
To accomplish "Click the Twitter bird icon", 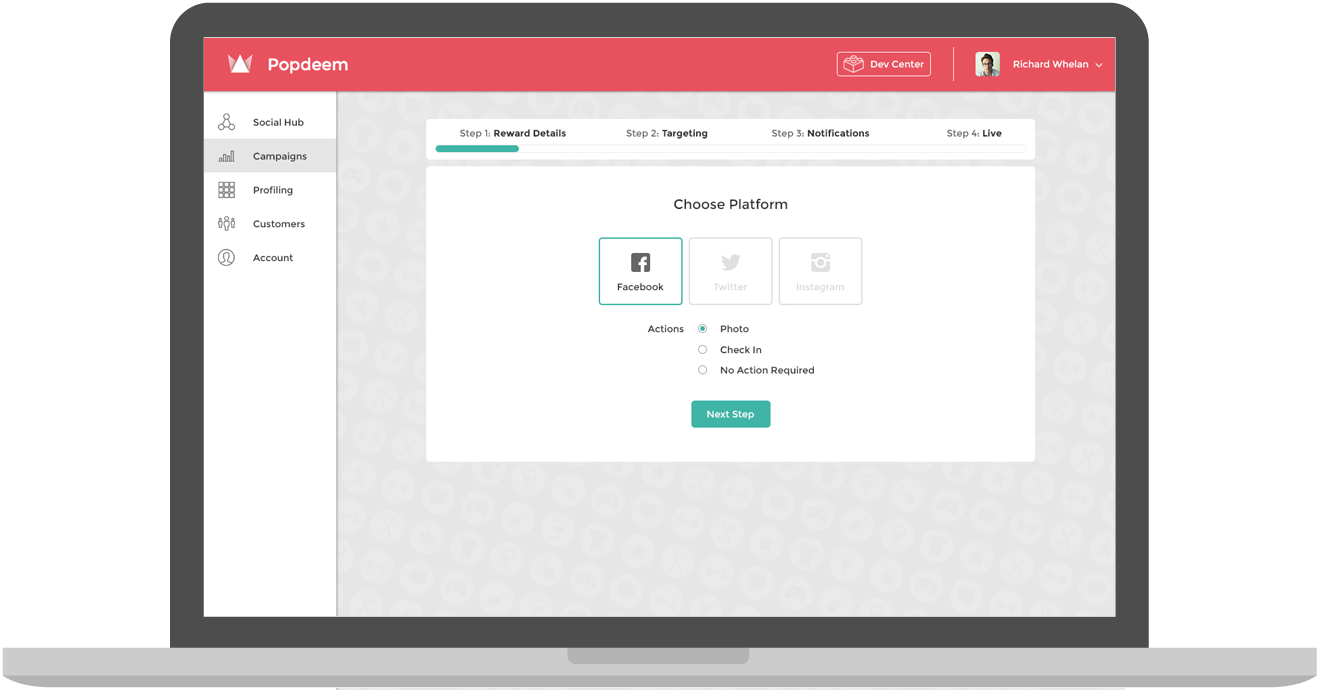I will click(x=731, y=263).
